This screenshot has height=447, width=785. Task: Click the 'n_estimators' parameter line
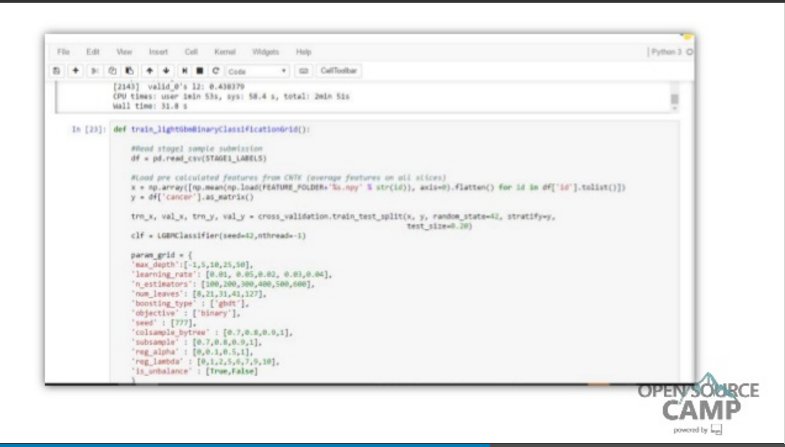[223, 284]
